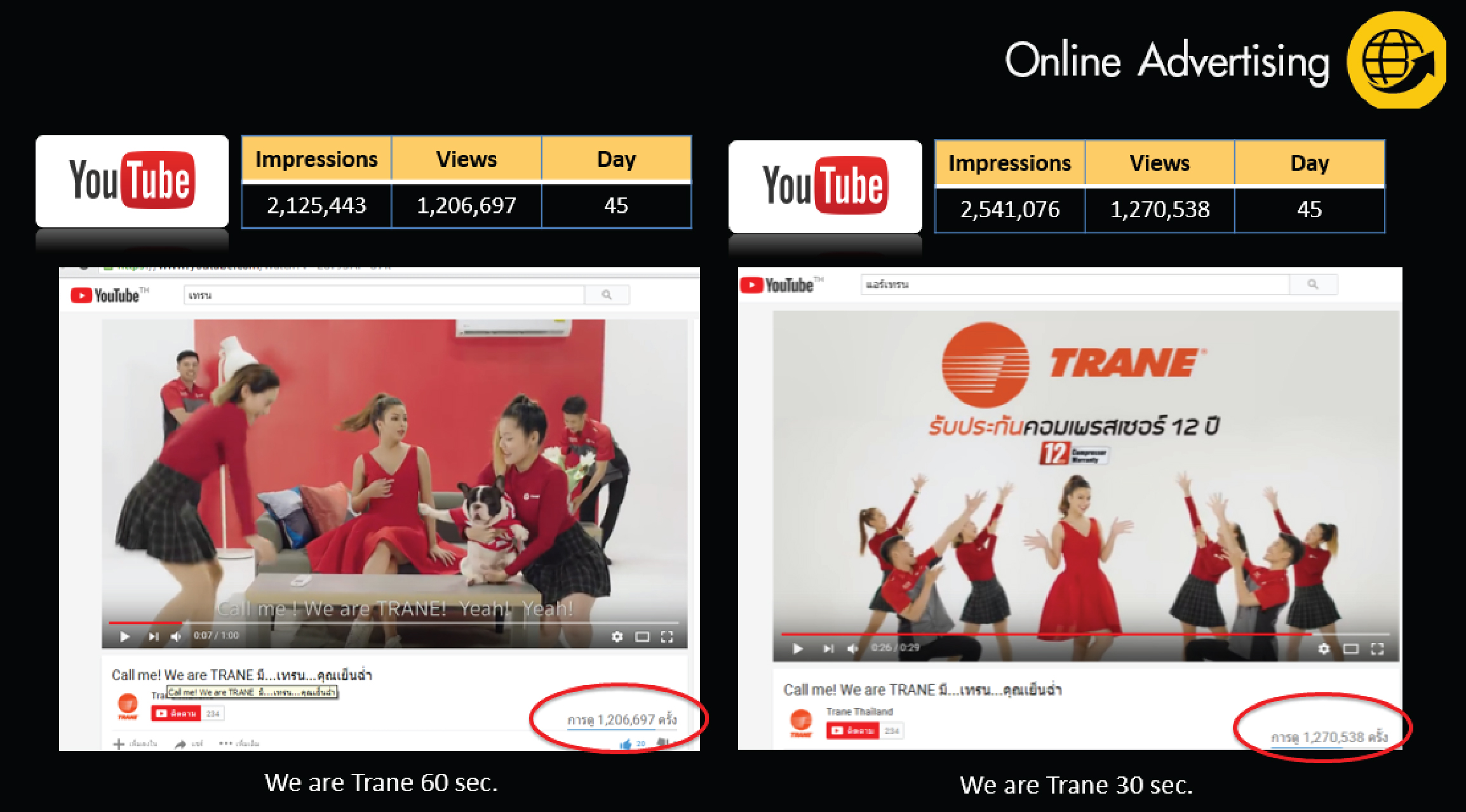Screen dimensions: 1466x812
Task: Enter fullscreen in left video player
Action: [x=667, y=636]
